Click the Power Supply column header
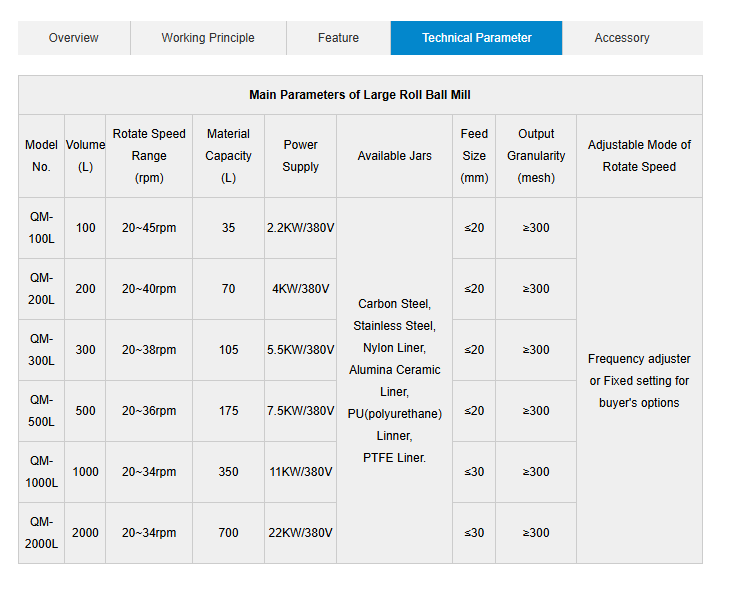739x603 pixels. point(300,156)
